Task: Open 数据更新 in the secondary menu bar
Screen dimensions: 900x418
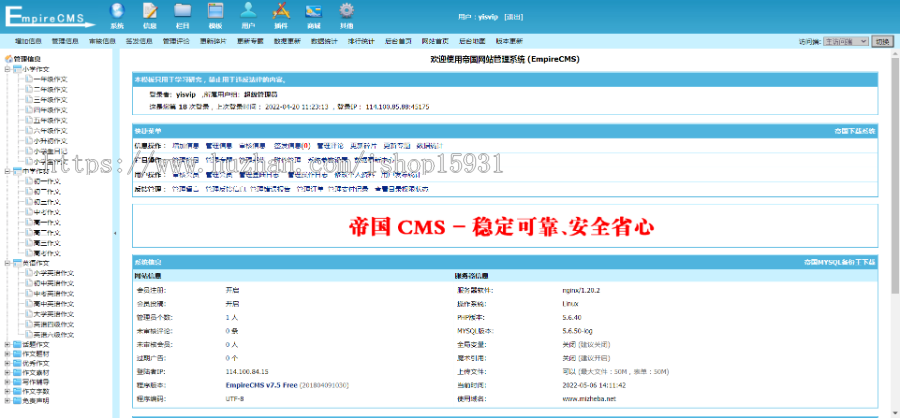Action: tap(287, 41)
